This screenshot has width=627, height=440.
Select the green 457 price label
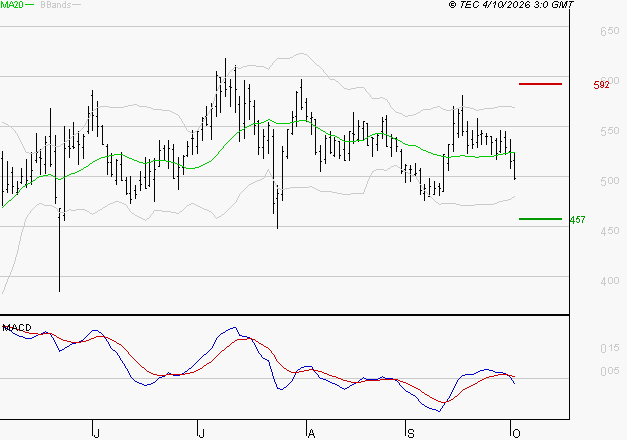577,220
